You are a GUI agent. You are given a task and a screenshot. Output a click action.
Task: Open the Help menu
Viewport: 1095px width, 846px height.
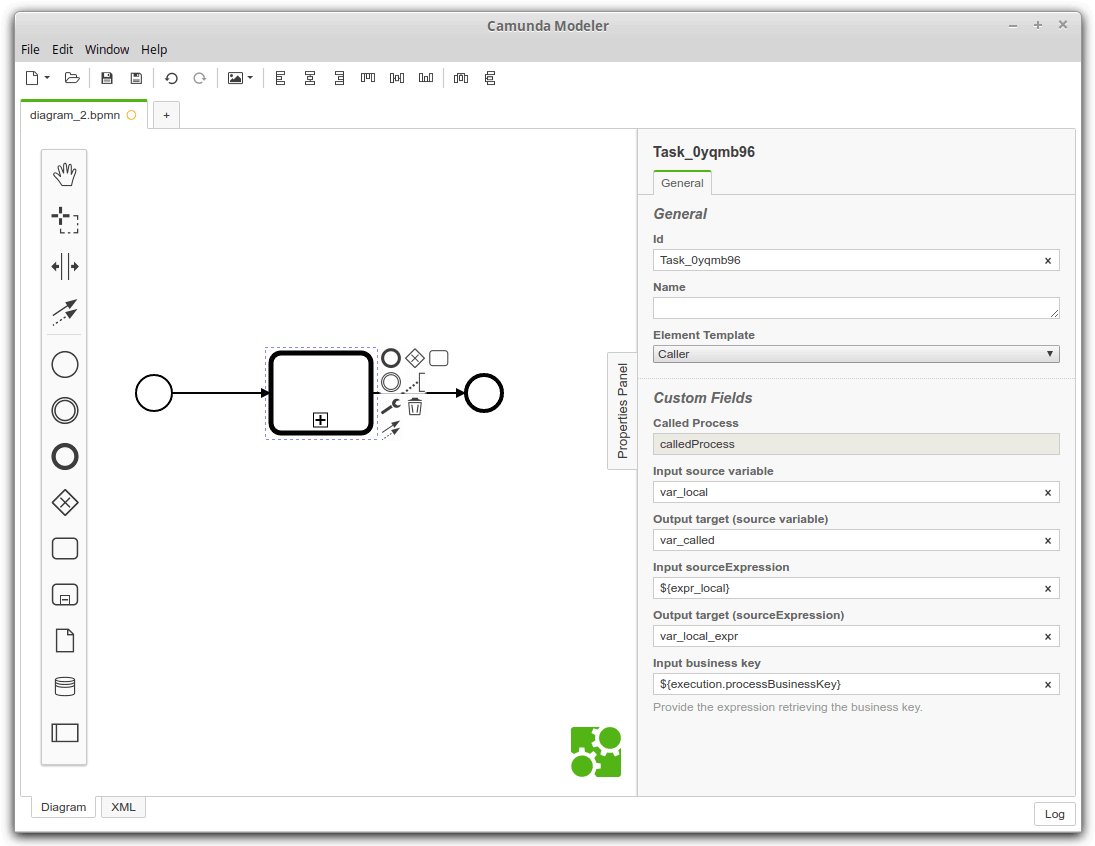click(154, 50)
